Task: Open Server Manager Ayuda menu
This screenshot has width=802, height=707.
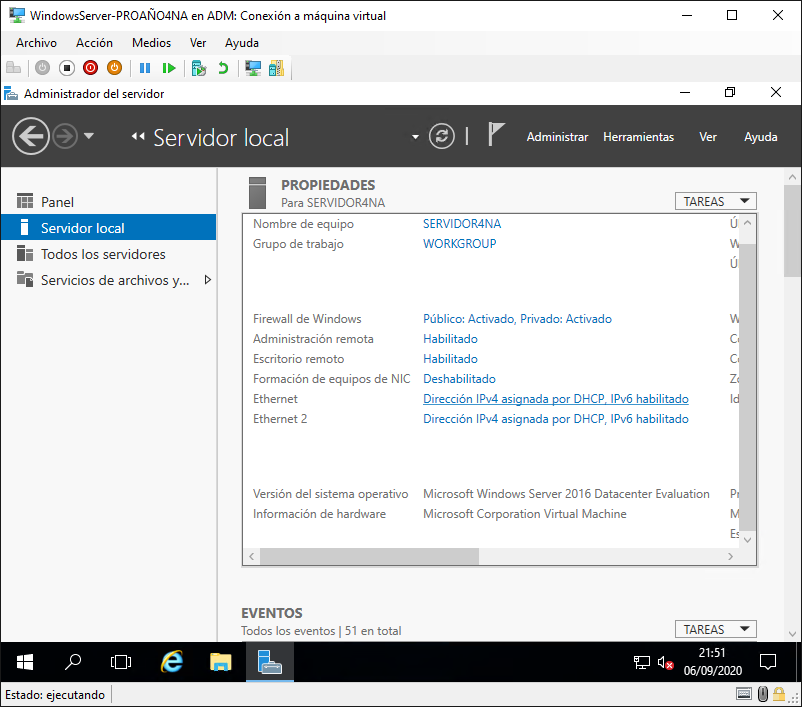Action: (761, 137)
